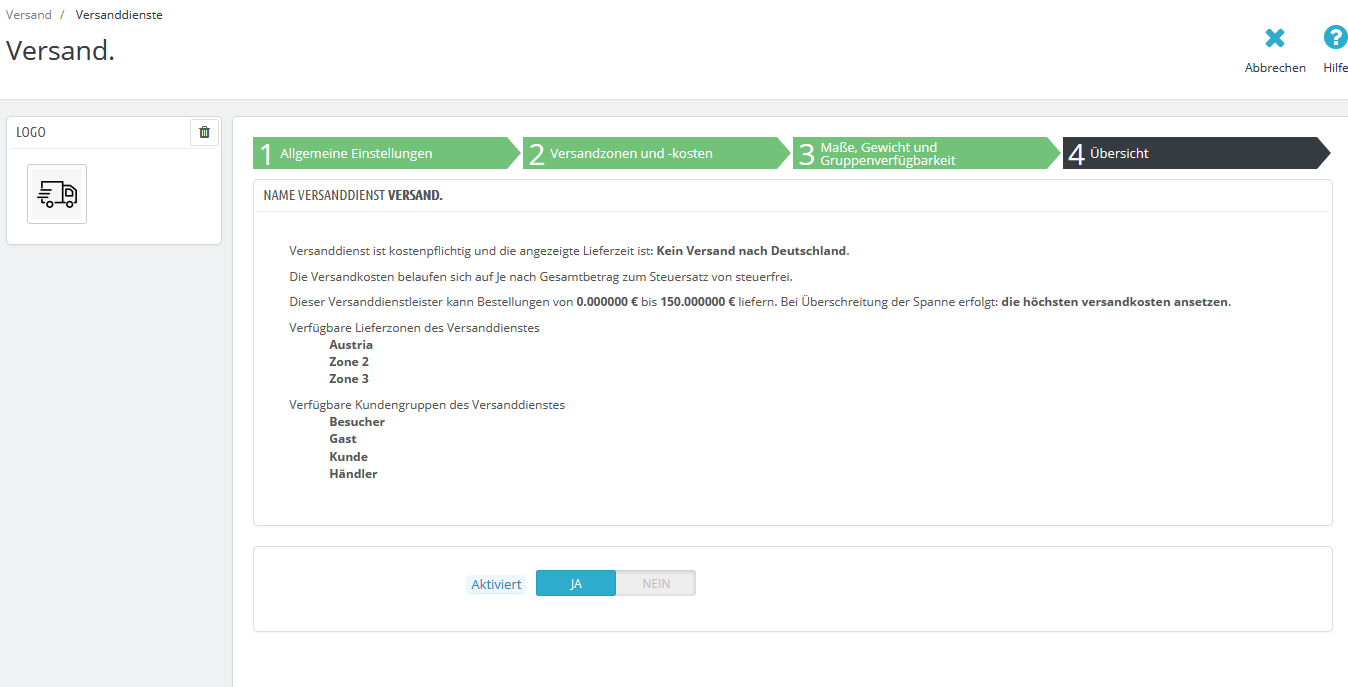1348x687 pixels.
Task: Click the Zone 3 entry
Action: click(349, 379)
